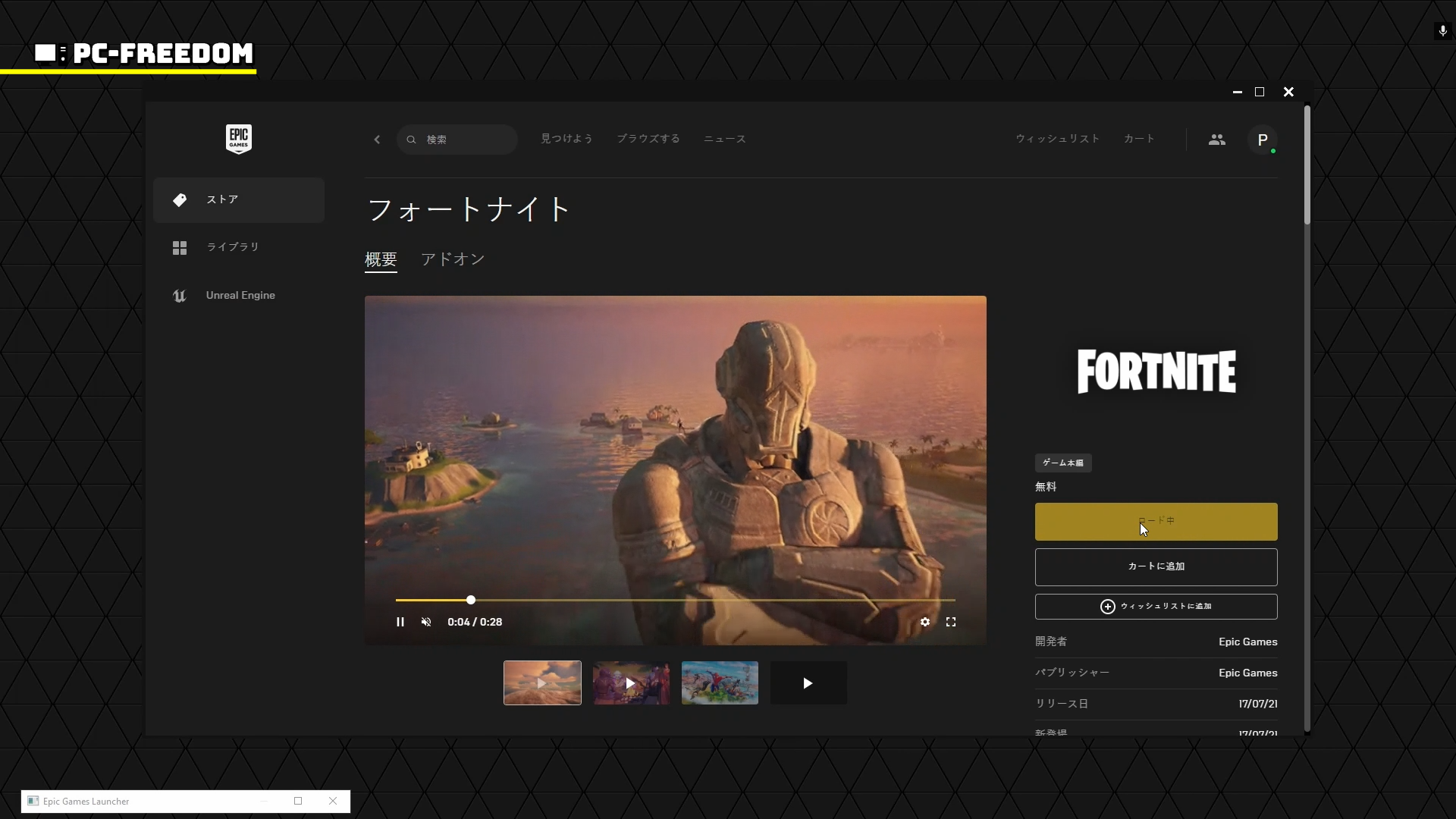This screenshot has width=1456, height=819.
Task: Switch to the アドオン tab
Action: click(x=453, y=259)
